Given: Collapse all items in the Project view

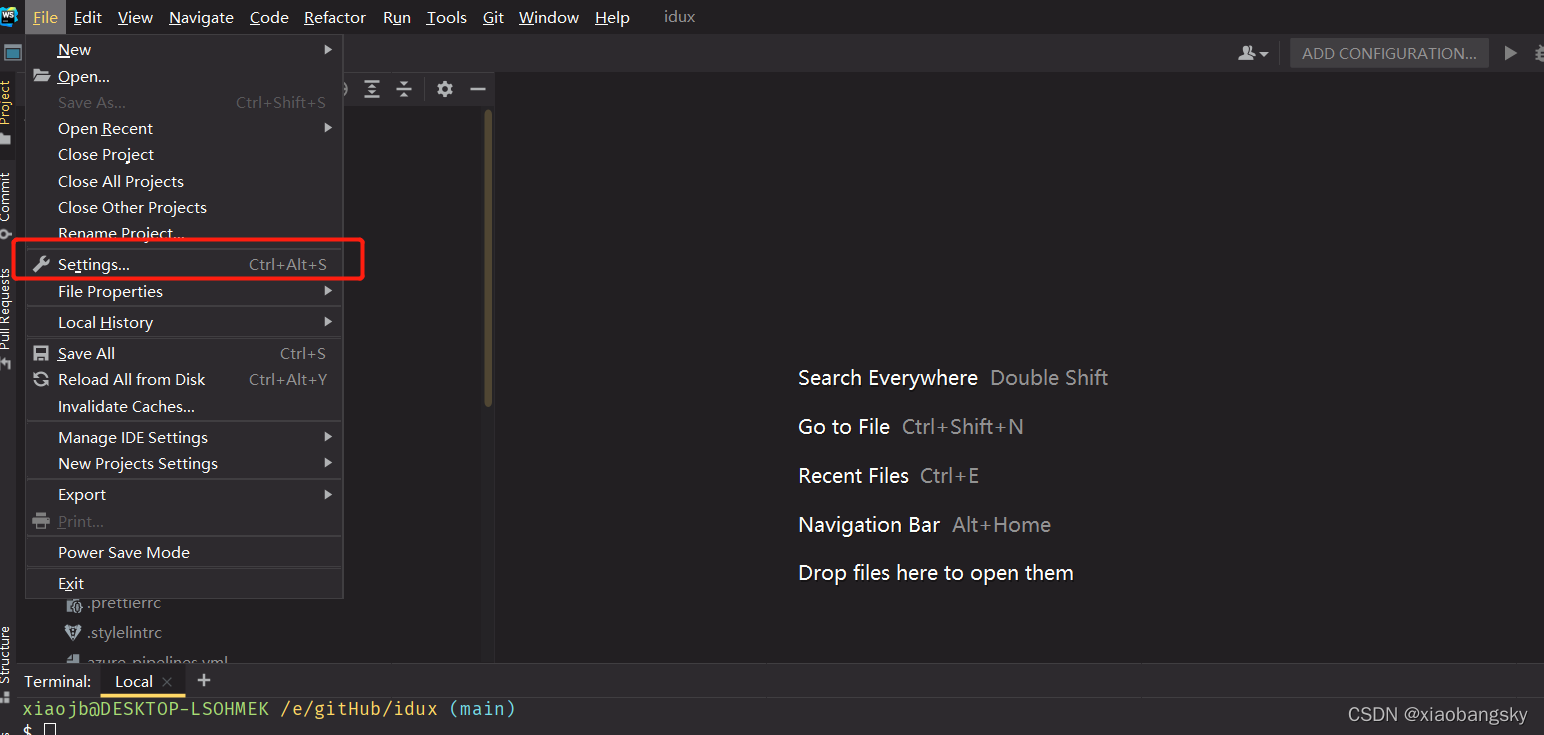Looking at the screenshot, I should pyautogui.click(x=404, y=89).
